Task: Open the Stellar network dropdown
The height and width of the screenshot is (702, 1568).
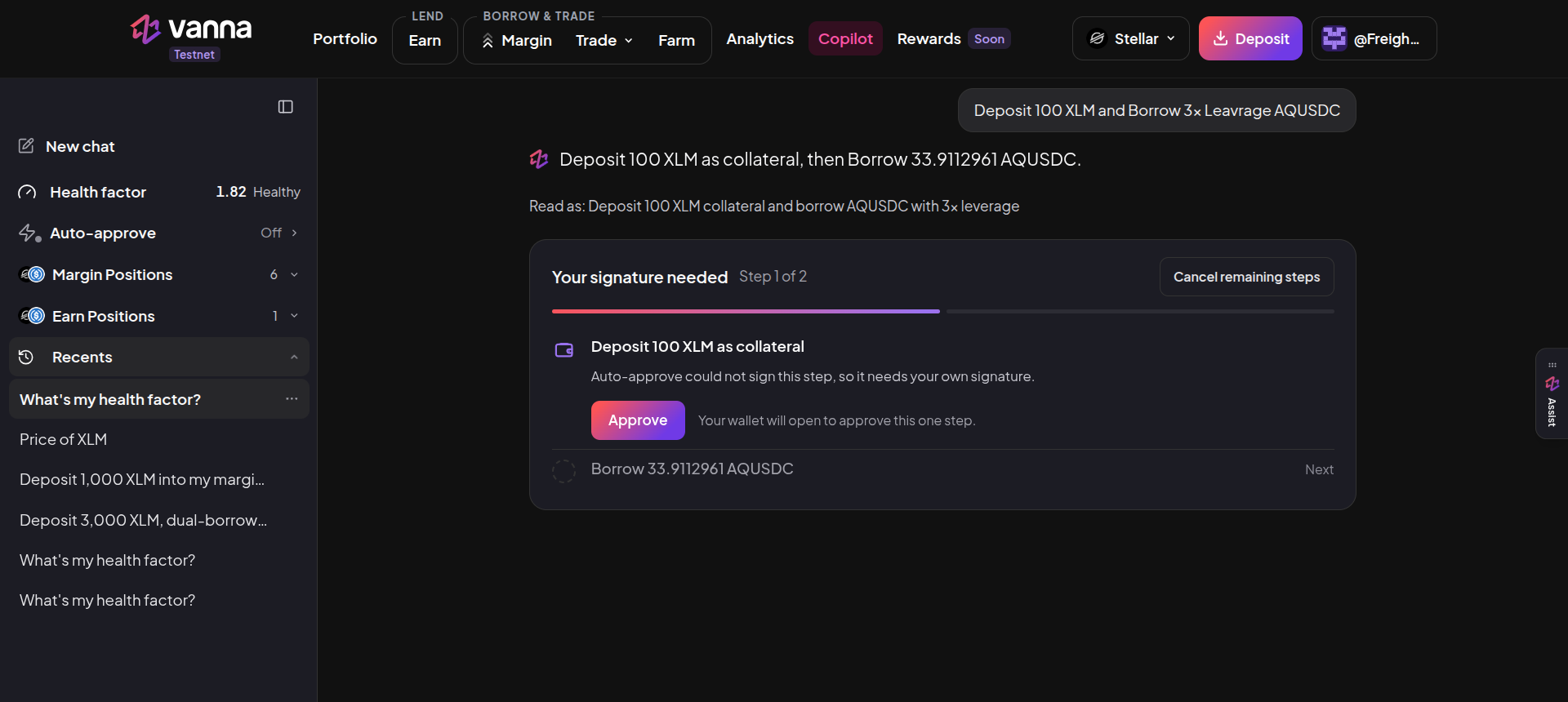Action: (1130, 38)
